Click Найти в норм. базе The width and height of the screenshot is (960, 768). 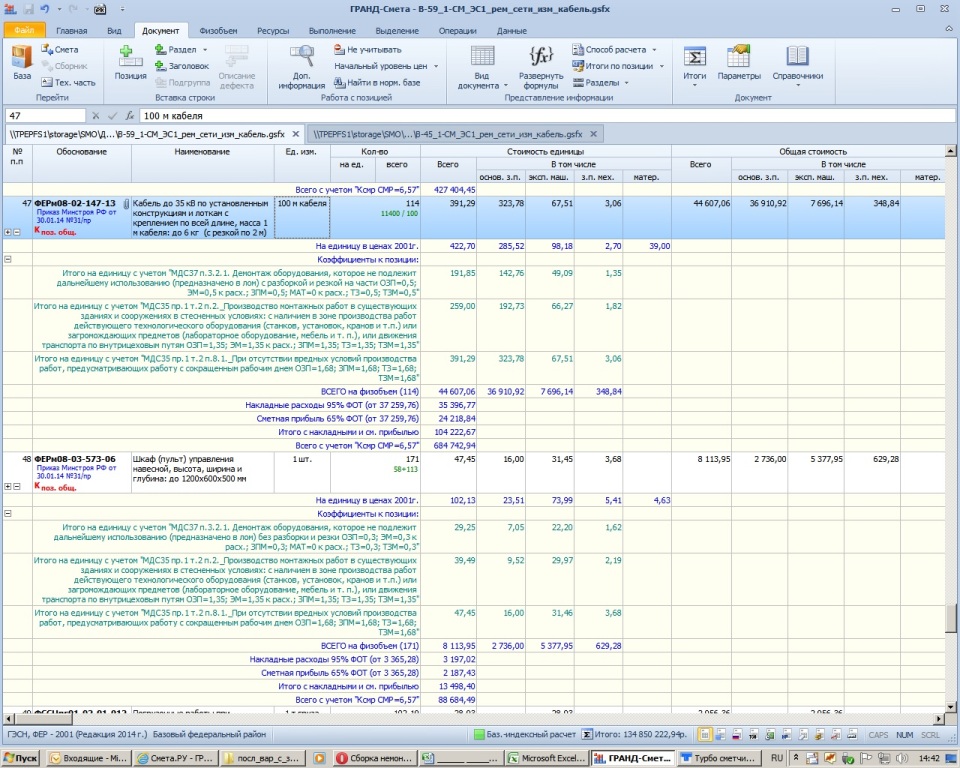(377, 82)
